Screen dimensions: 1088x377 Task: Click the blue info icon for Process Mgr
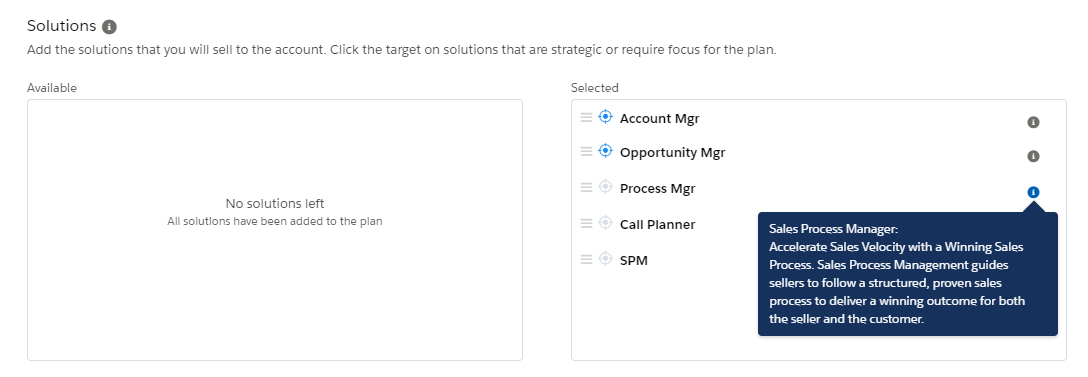pos(1033,192)
